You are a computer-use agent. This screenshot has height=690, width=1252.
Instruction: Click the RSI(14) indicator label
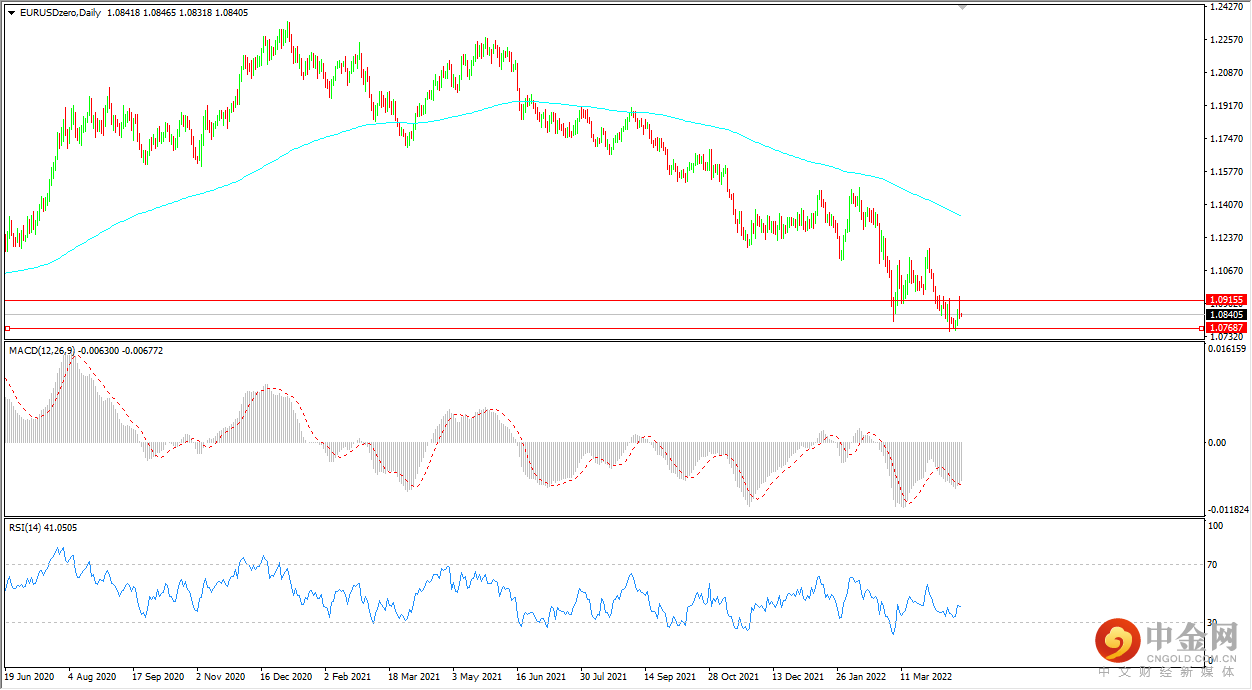pos(26,527)
